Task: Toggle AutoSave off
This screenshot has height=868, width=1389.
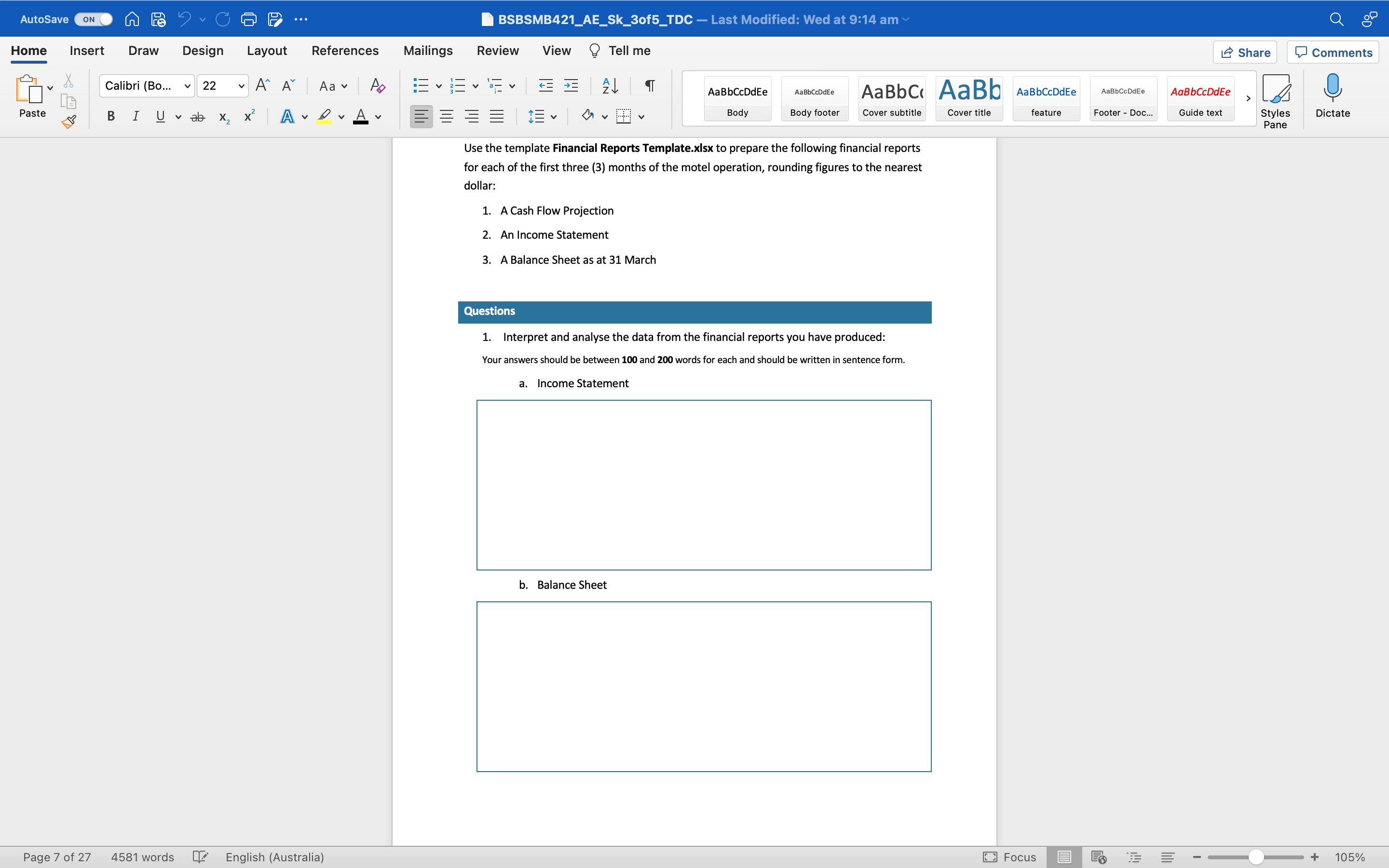Action: click(93, 19)
